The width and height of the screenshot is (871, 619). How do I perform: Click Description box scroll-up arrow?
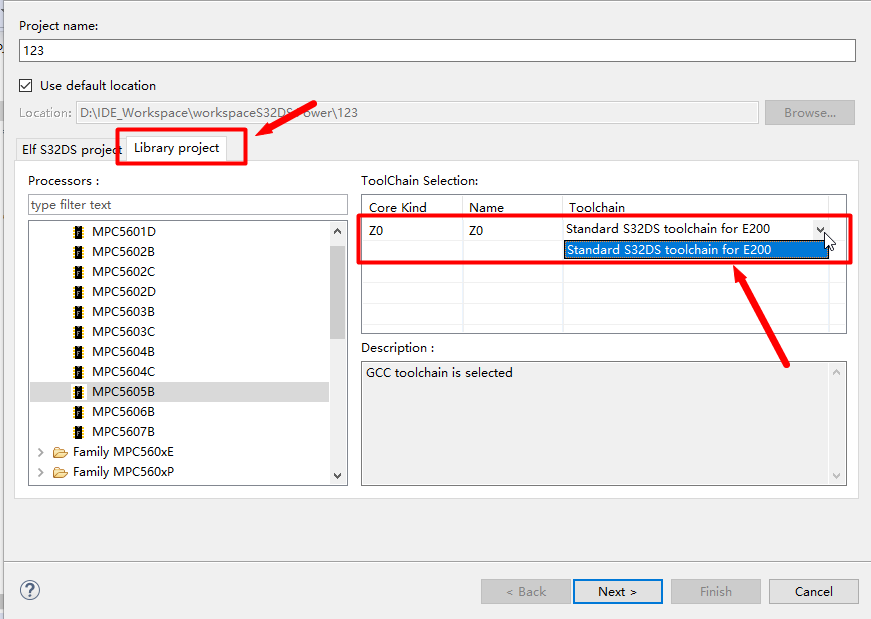point(837,372)
